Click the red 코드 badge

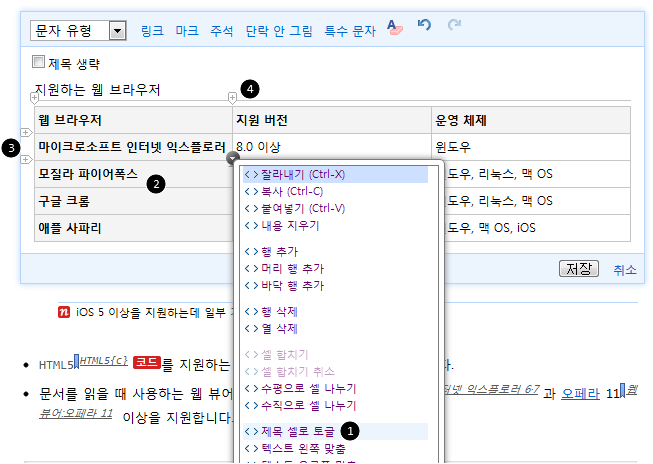point(147,362)
